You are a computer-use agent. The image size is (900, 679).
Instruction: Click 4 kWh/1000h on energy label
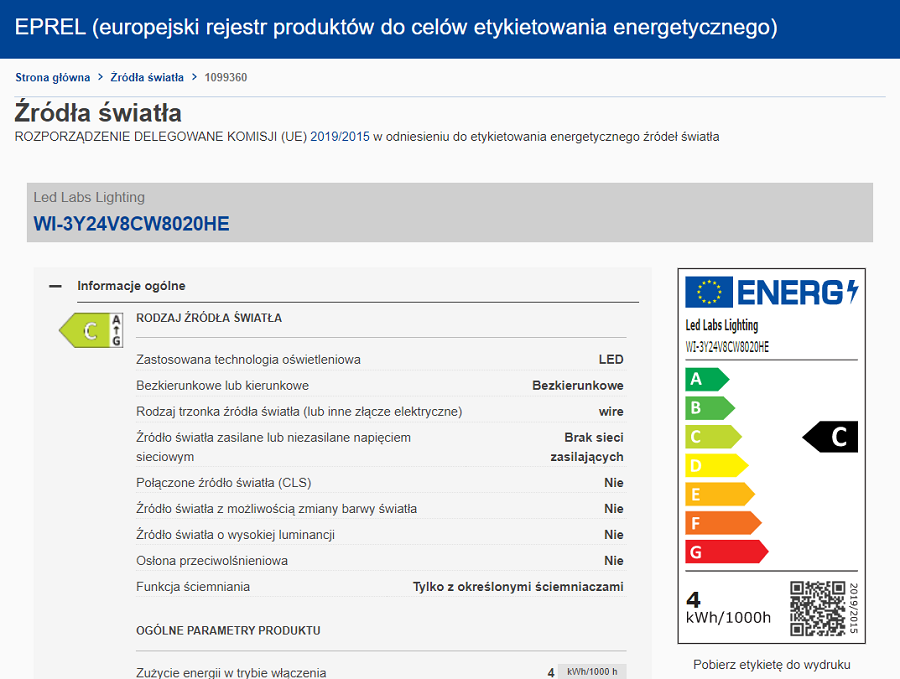pyautogui.click(x=728, y=608)
